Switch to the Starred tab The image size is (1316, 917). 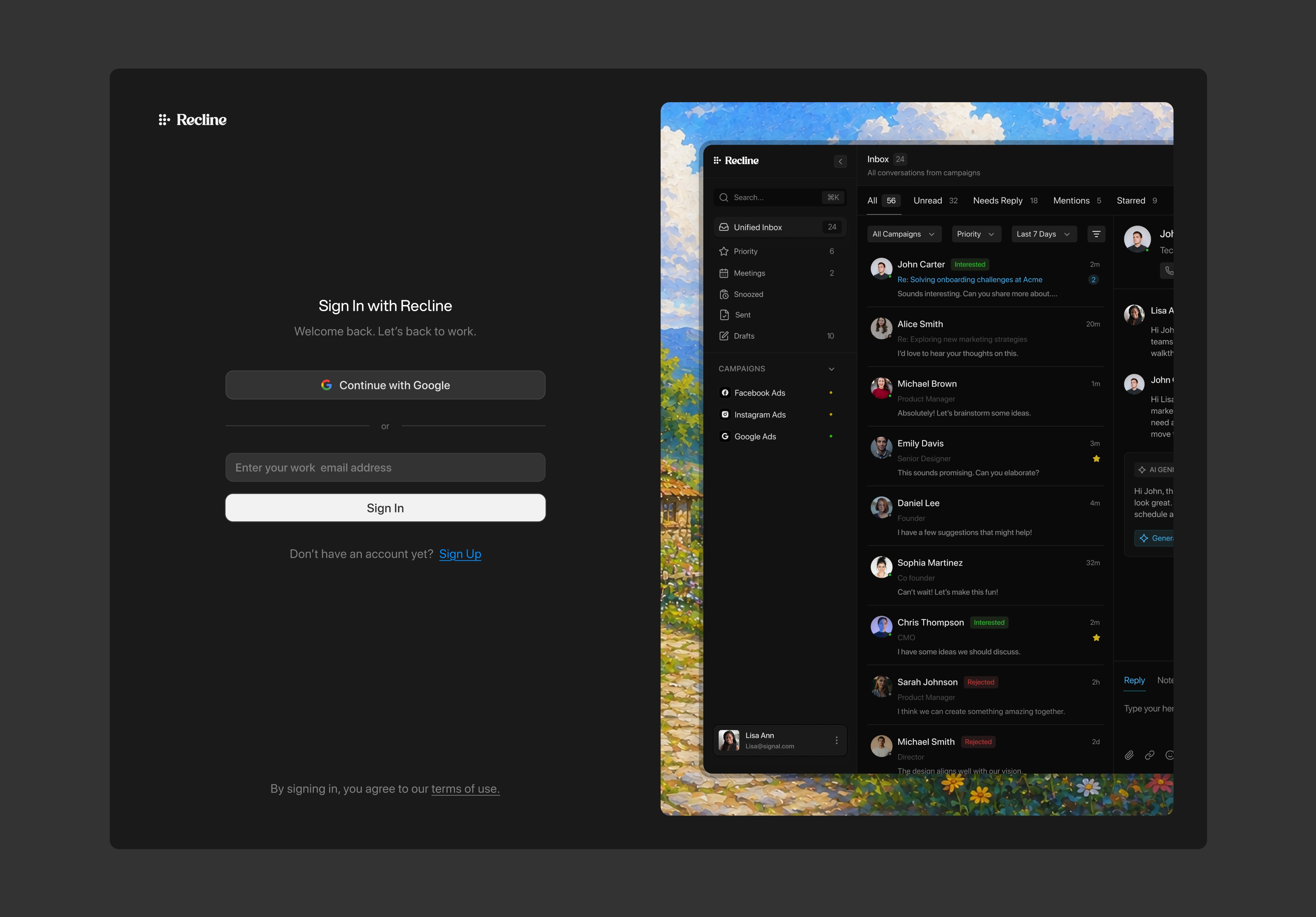pyautogui.click(x=1137, y=201)
